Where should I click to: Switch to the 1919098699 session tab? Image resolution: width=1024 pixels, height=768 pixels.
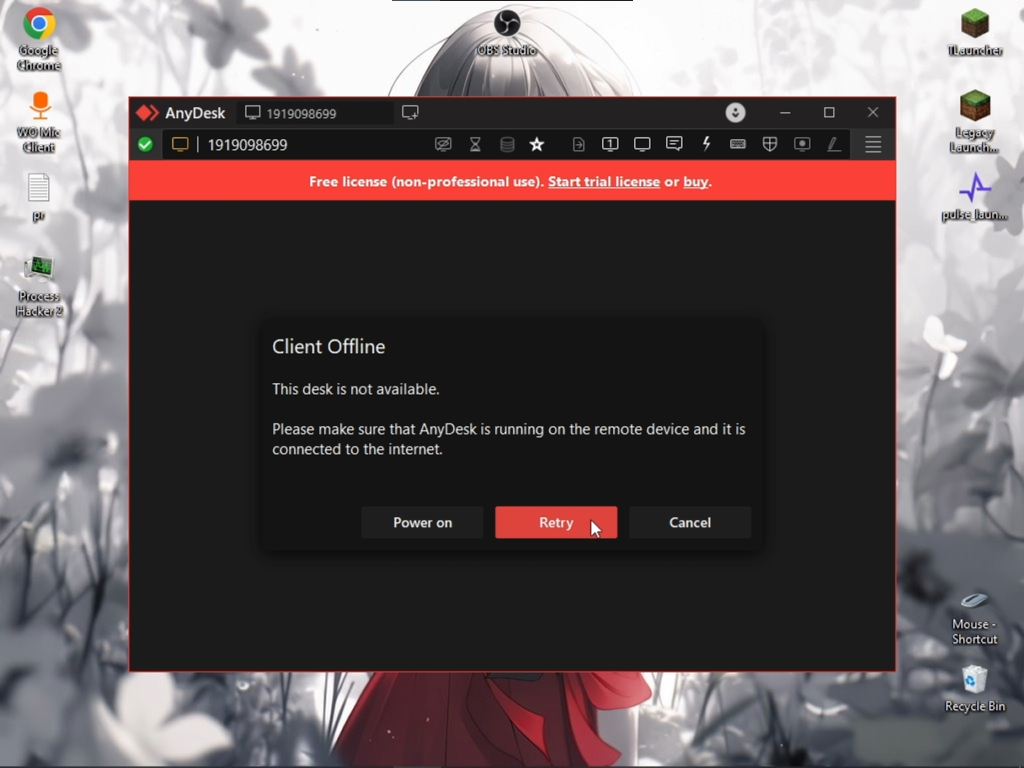click(x=315, y=113)
